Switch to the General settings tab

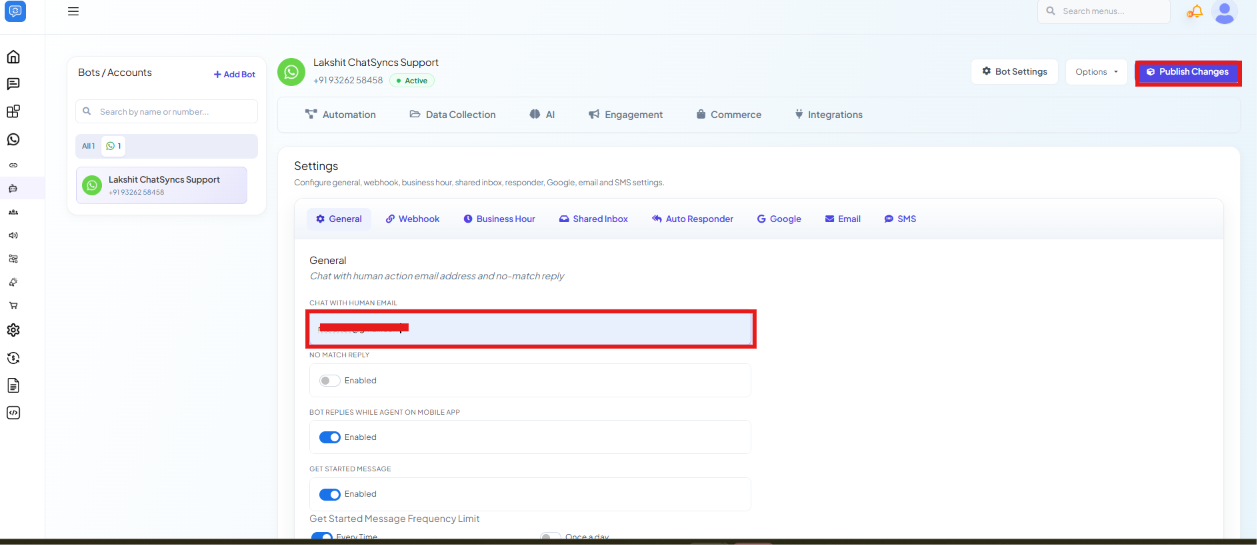click(x=339, y=219)
